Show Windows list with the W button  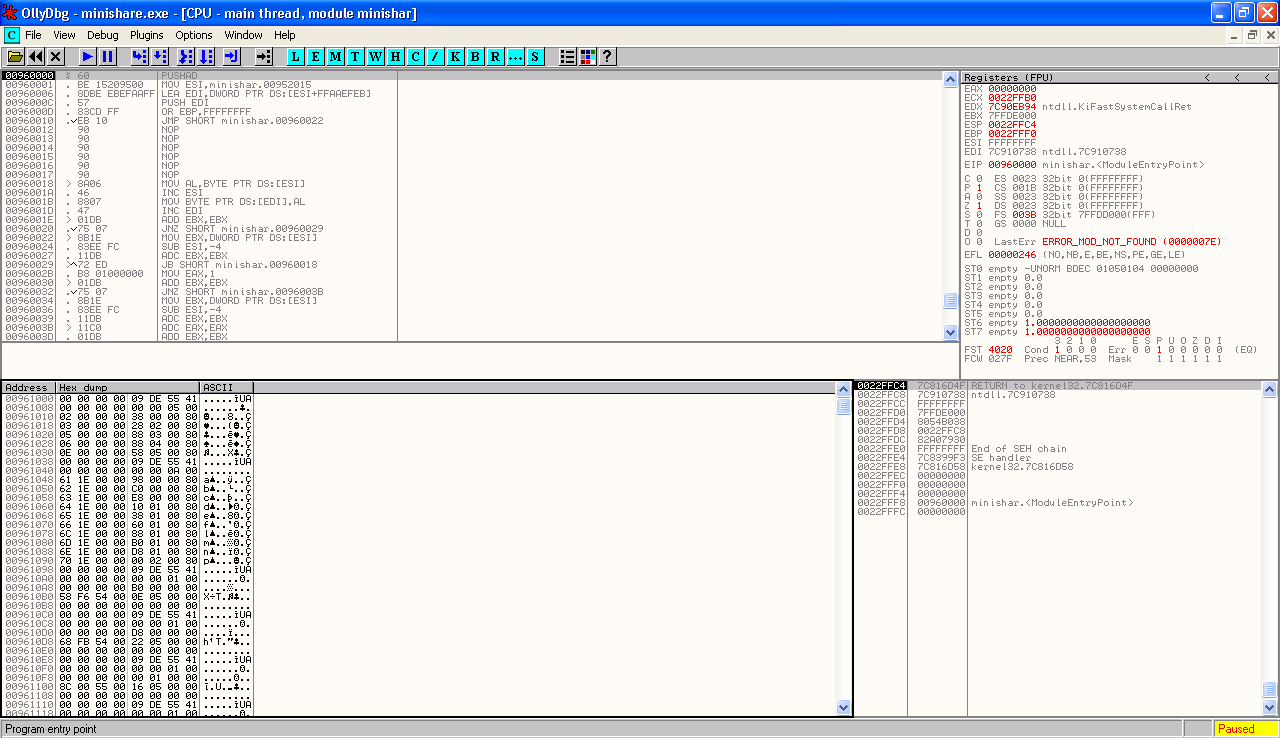click(x=376, y=57)
